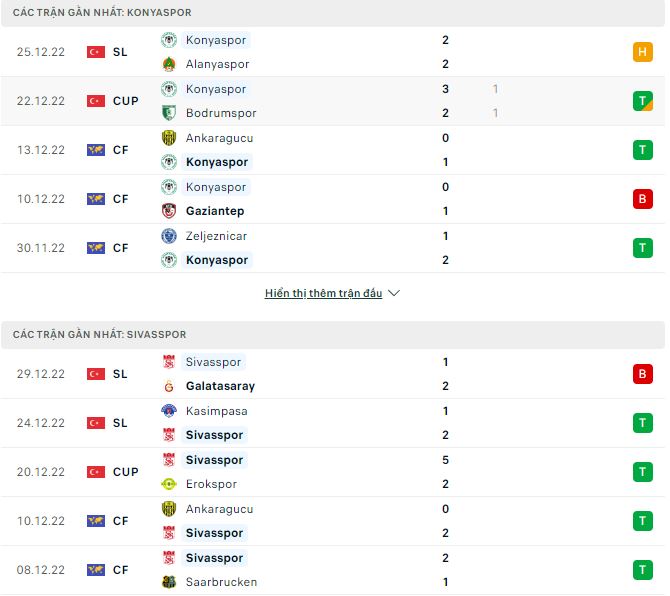
Task: Click the green T badge for Erokspor match
Action: [x=642, y=472]
